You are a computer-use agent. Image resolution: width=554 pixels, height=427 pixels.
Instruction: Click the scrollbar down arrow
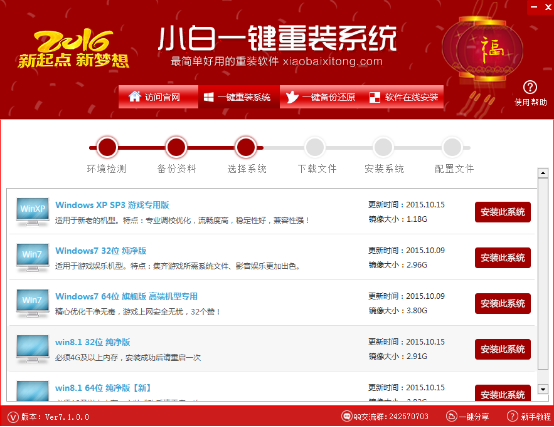coord(542,389)
